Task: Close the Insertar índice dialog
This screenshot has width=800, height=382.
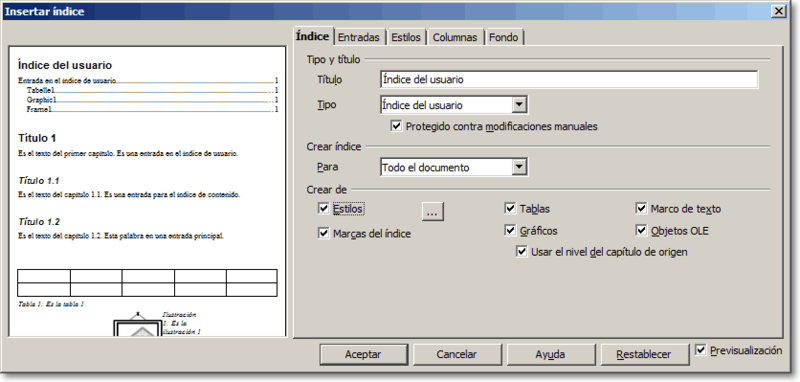Action: tap(779, 11)
